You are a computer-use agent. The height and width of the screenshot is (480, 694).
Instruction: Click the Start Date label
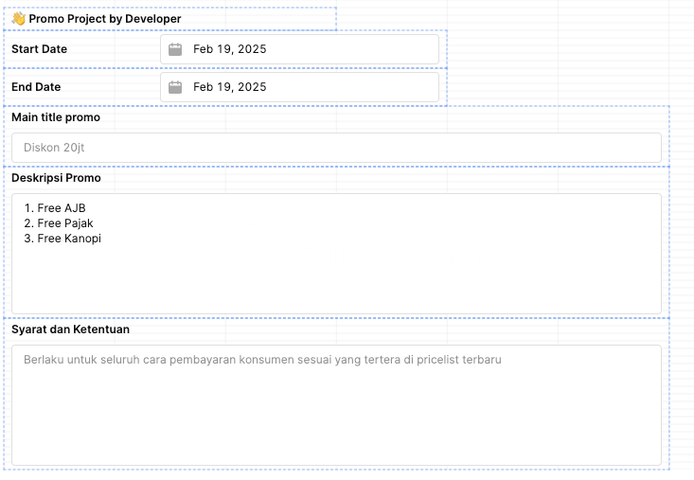click(x=39, y=49)
